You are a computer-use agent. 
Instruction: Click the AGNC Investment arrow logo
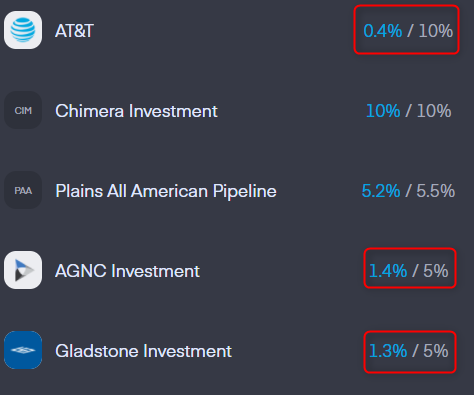coord(23,270)
